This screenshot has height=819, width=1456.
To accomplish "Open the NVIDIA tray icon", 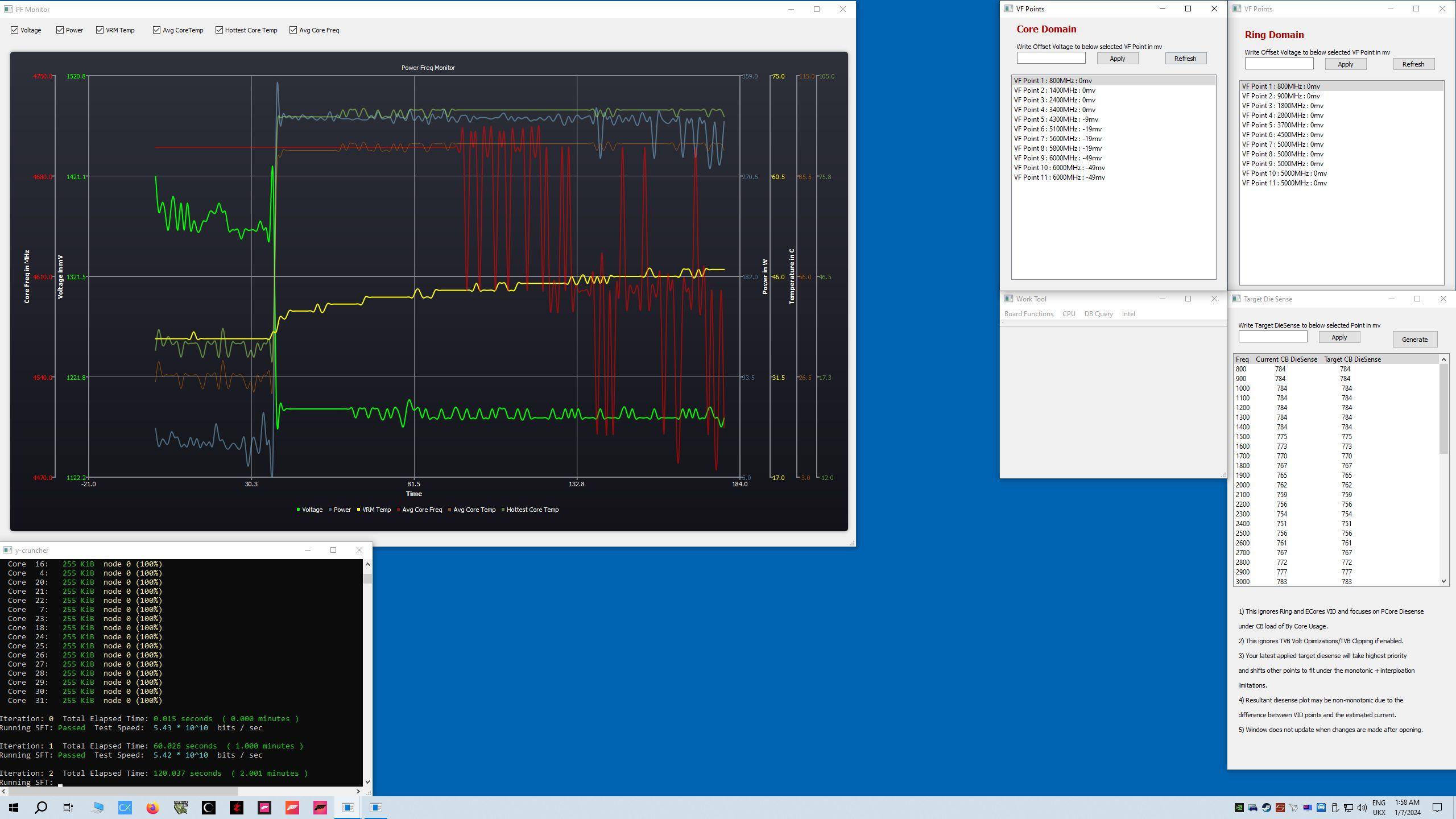I will 1239,807.
